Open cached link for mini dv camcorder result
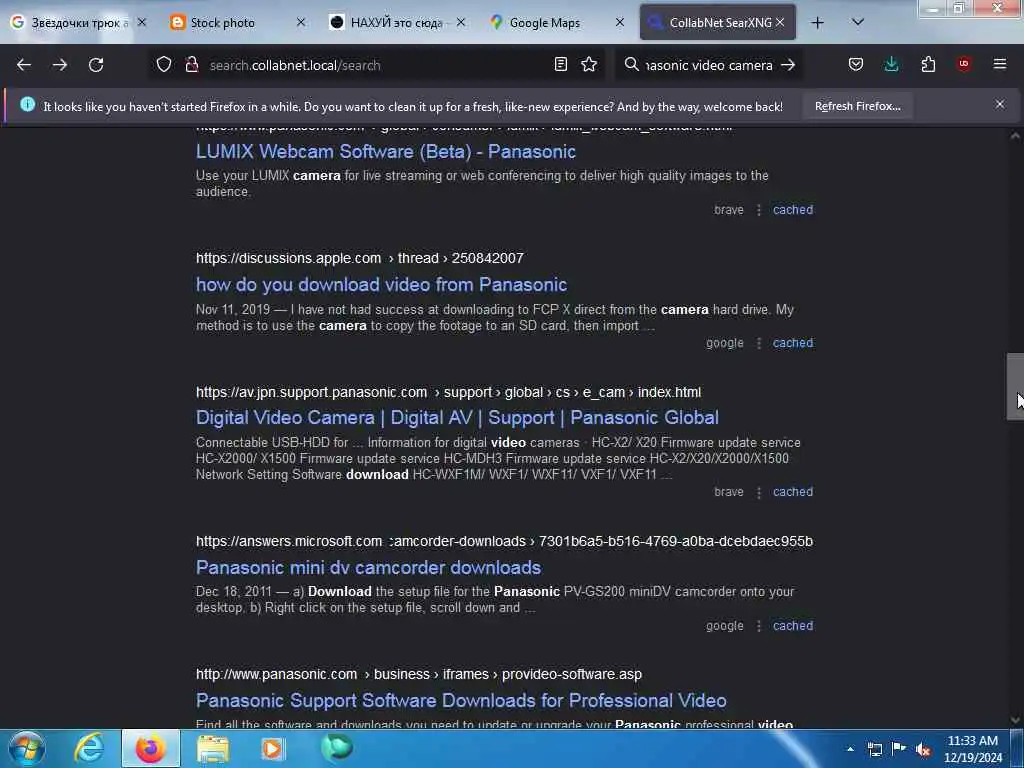Image resolution: width=1024 pixels, height=768 pixels. tap(793, 626)
